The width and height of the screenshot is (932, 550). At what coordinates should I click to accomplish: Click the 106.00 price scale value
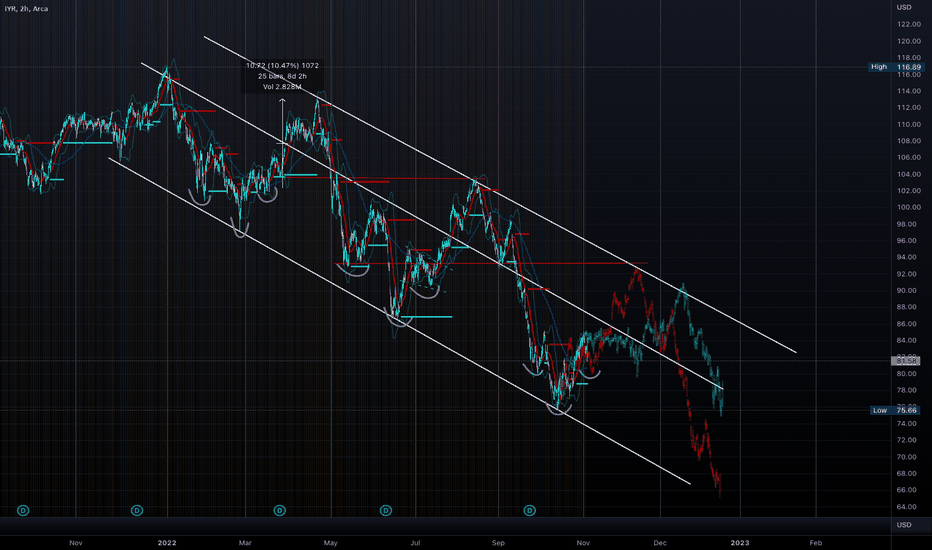tap(909, 158)
